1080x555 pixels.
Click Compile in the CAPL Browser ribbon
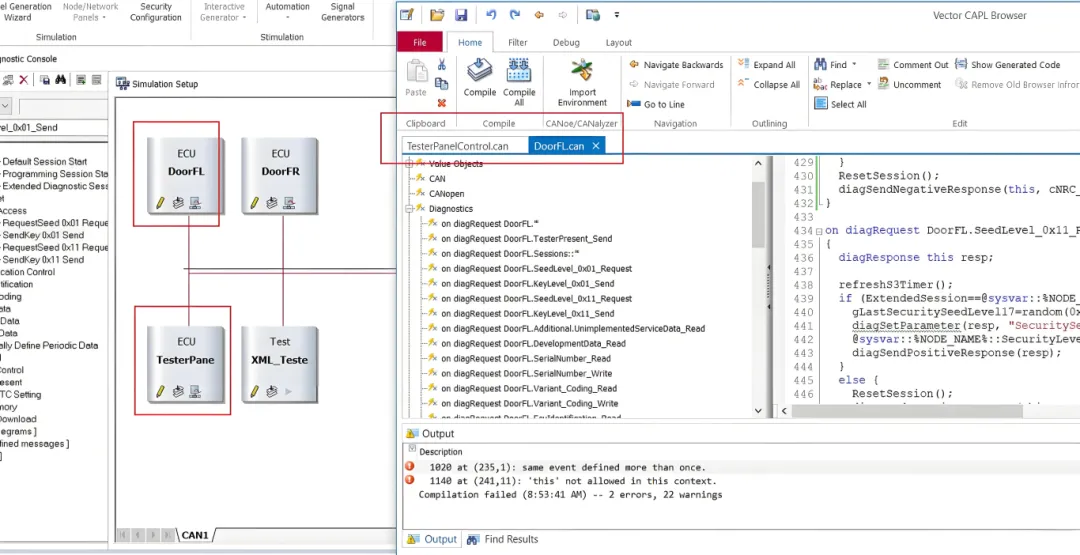click(x=479, y=78)
